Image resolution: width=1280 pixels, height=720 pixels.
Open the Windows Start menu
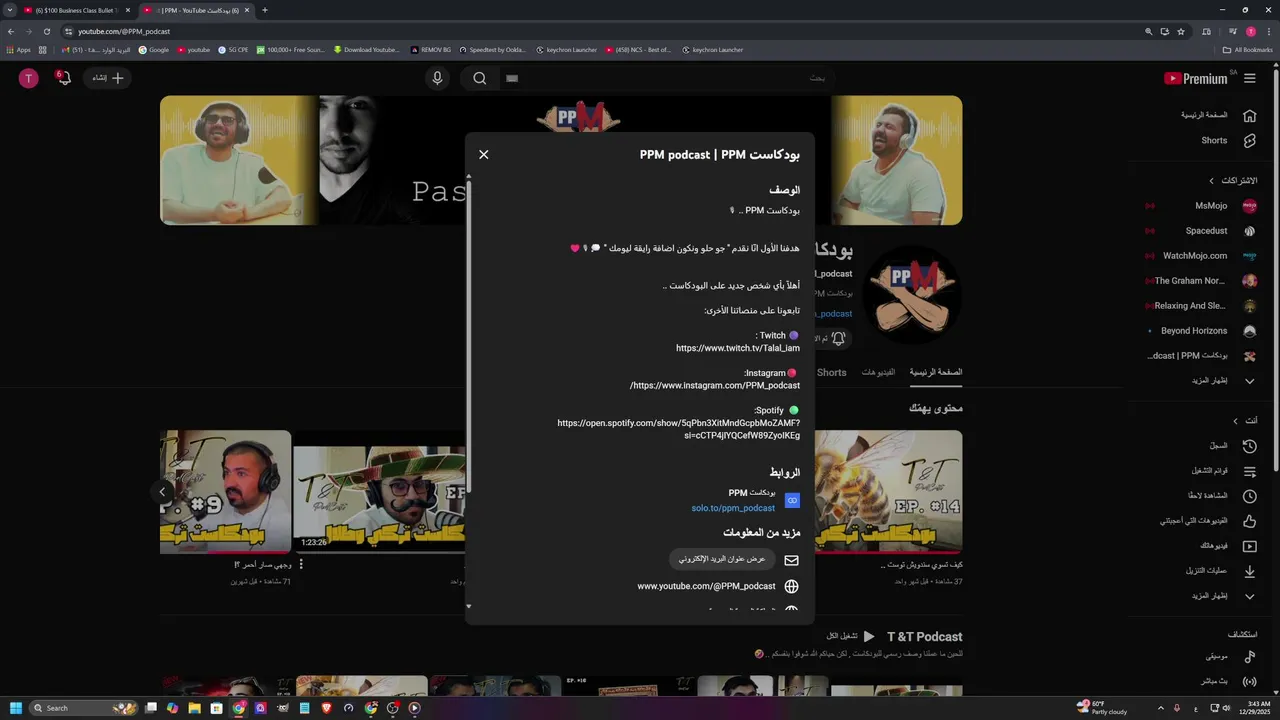pyautogui.click(x=16, y=708)
